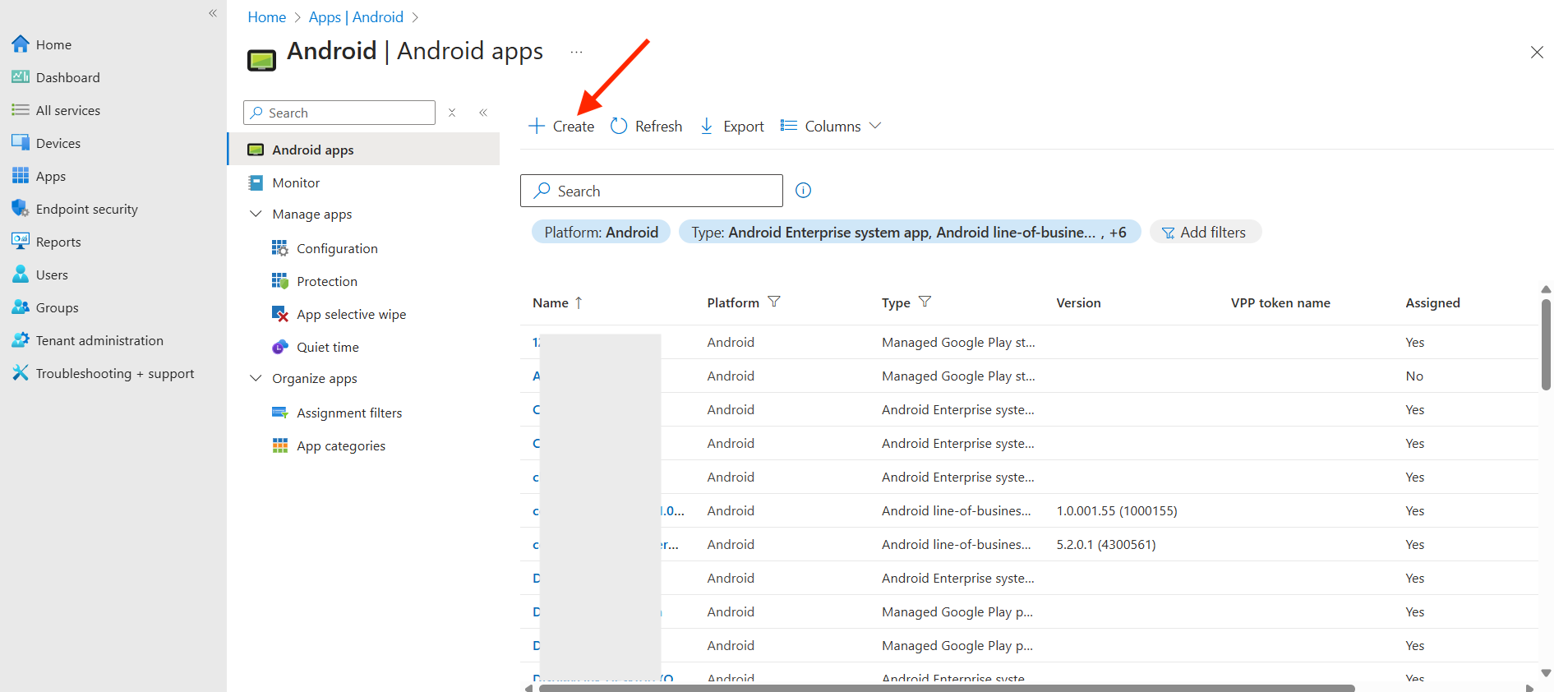Click the horizontal scrollbar under the table
This screenshot has height=692, width=1568.
click(x=945, y=688)
